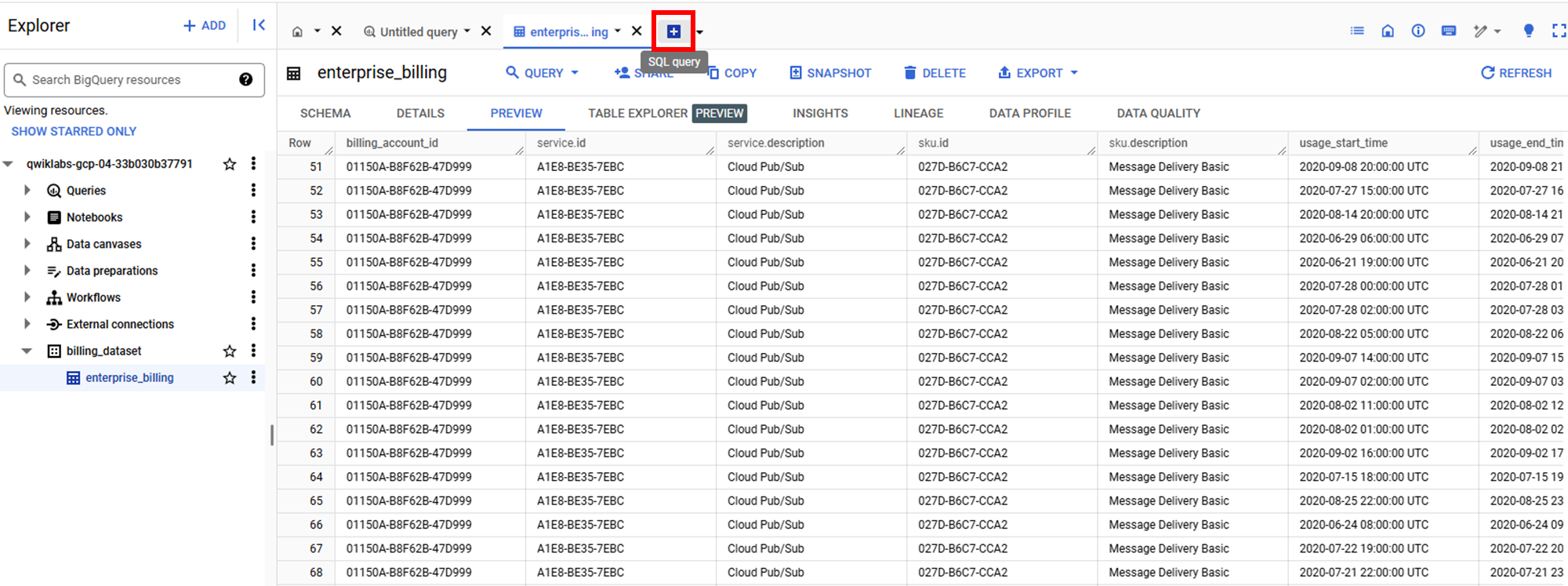Expand the Workflows node
The height and width of the screenshot is (586, 1568).
pos(27,297)
